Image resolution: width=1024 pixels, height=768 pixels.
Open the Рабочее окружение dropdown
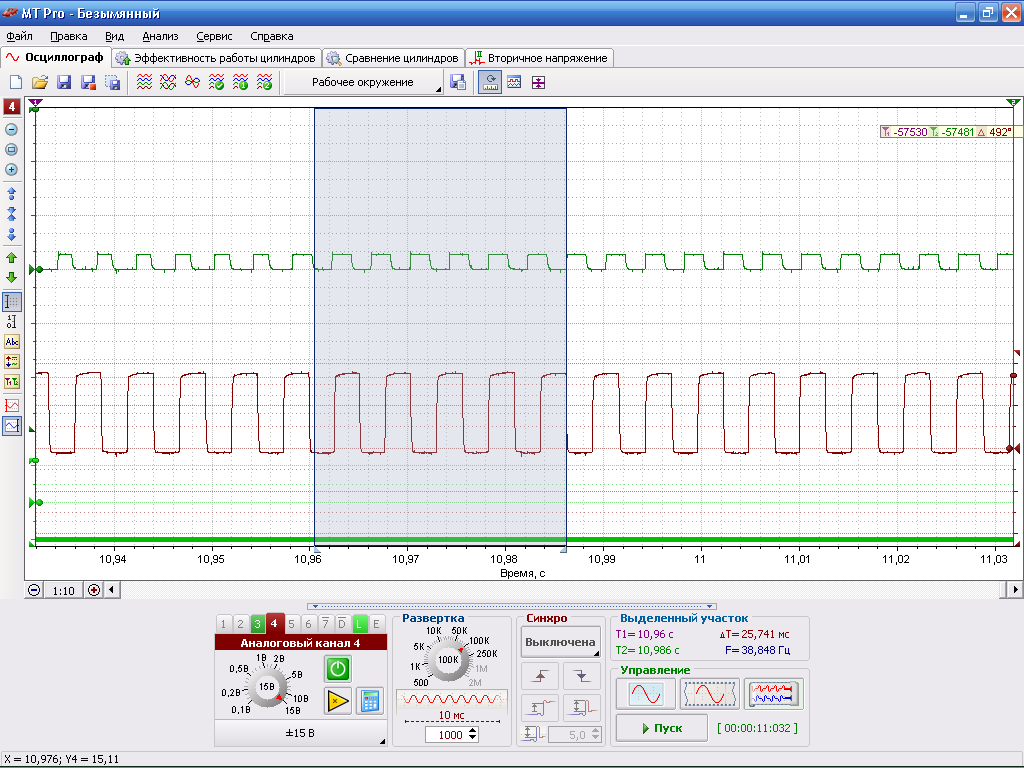click(364, 82)
